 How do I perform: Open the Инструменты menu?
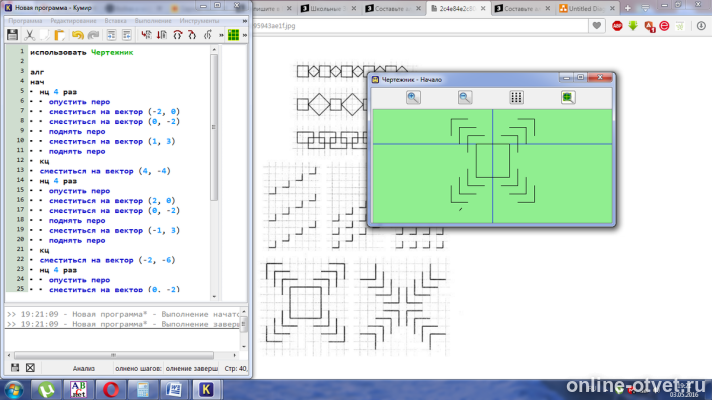[x=199, y=21]
